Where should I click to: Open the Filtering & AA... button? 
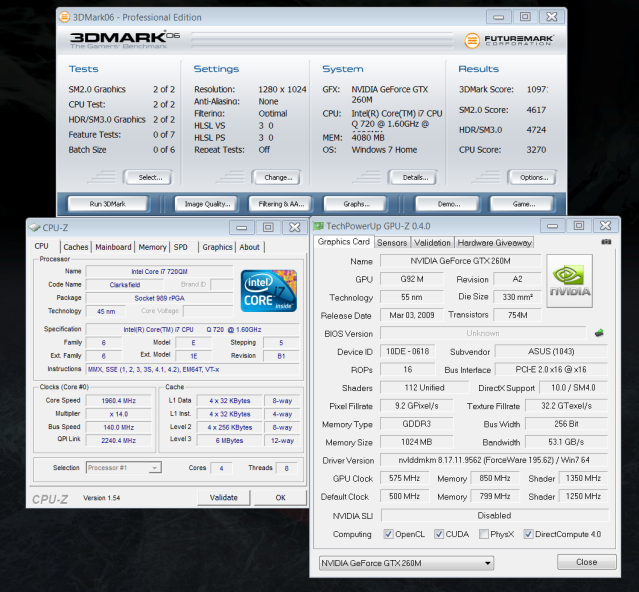(281, 204)
